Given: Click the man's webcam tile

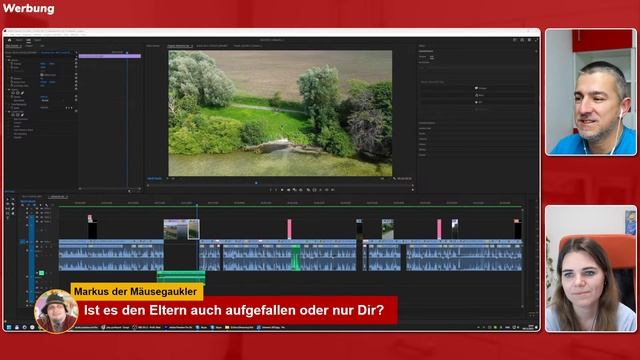Looking at the screenshot, I should pyautogui.click(x=591, y=92).
